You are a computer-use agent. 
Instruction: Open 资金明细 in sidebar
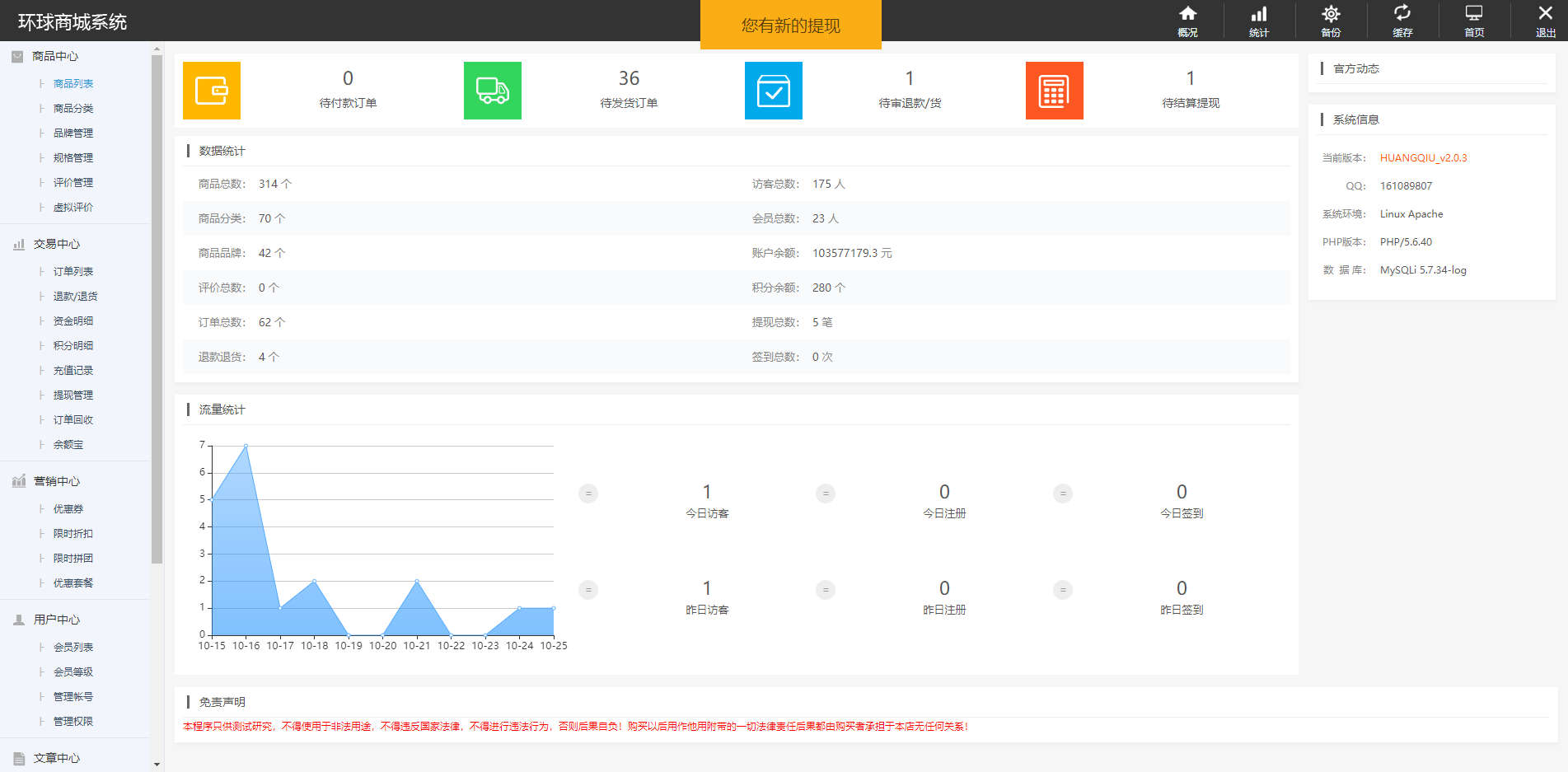pos(73,321)
